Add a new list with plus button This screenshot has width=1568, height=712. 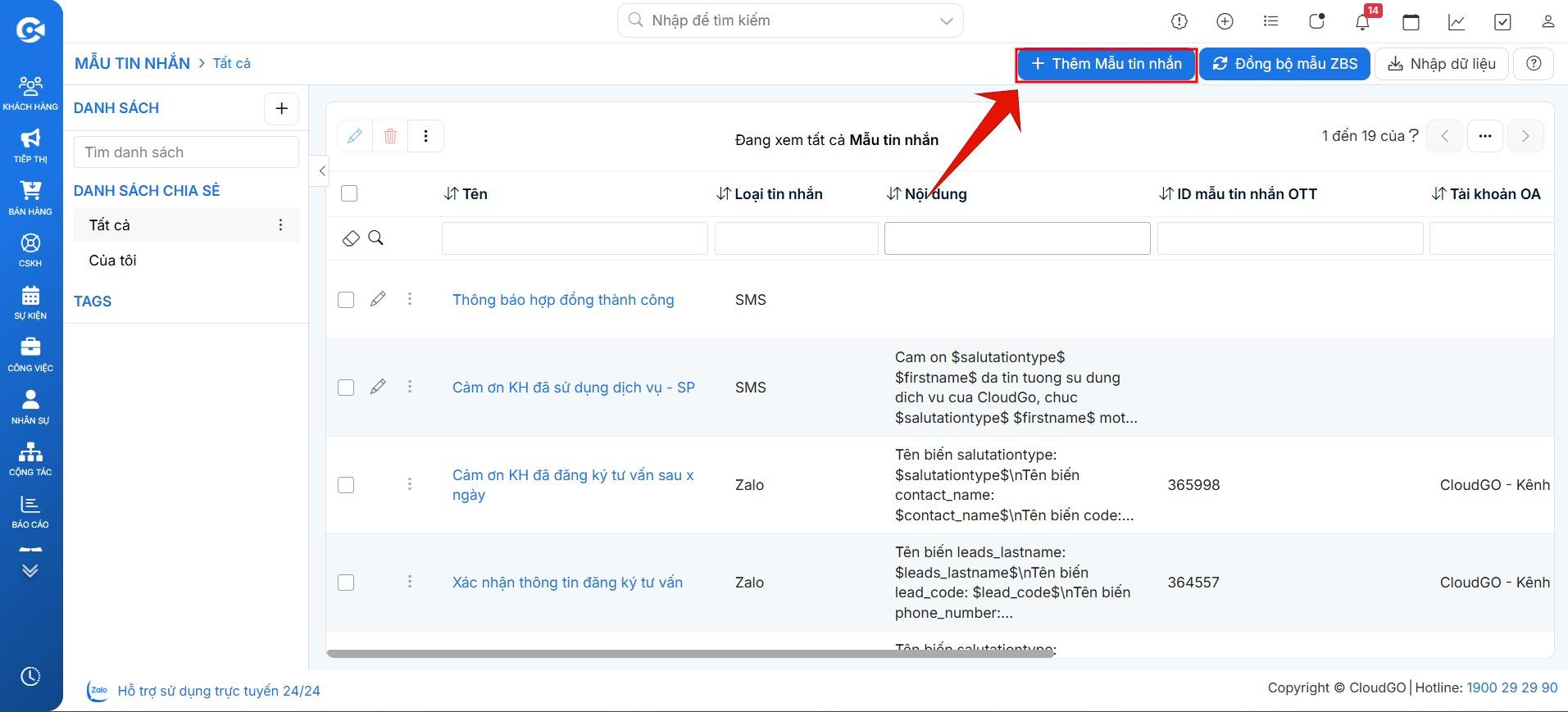281,108
